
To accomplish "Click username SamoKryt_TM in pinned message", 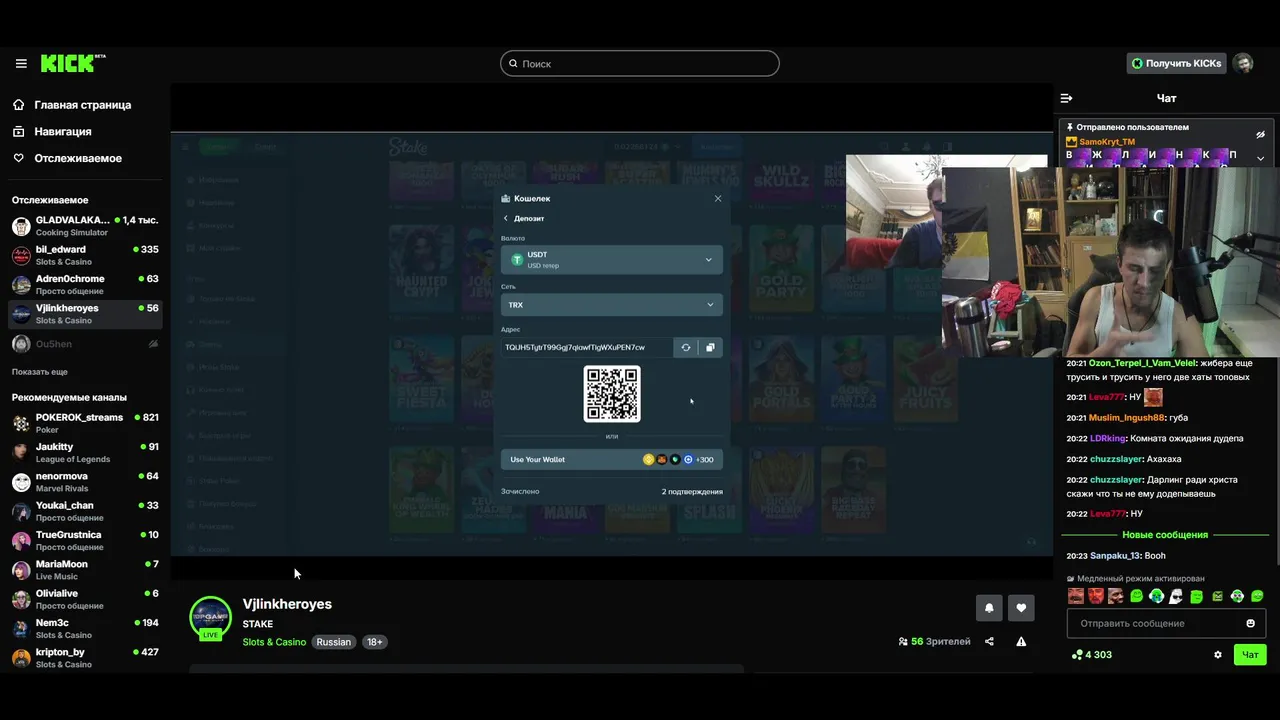I will pyautogui.click(x=1106, y=142).
